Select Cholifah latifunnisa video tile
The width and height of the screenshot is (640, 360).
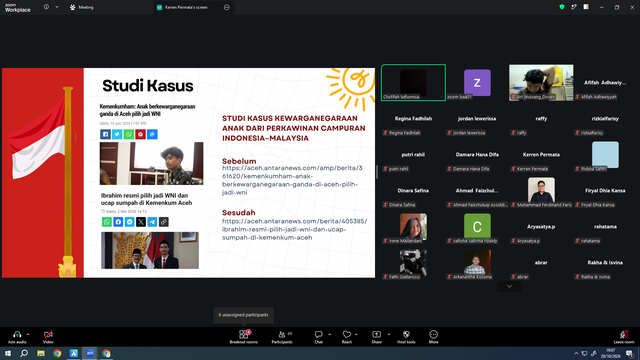click(413, 82)
